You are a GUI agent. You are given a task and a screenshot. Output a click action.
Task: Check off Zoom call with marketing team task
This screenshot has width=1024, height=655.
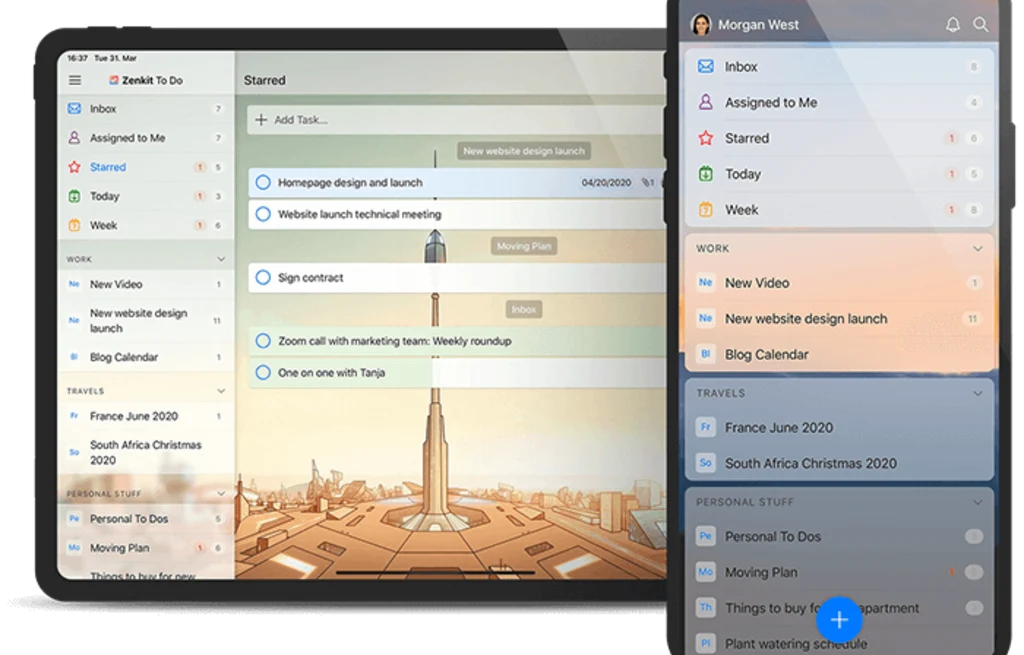coord(263,341)
